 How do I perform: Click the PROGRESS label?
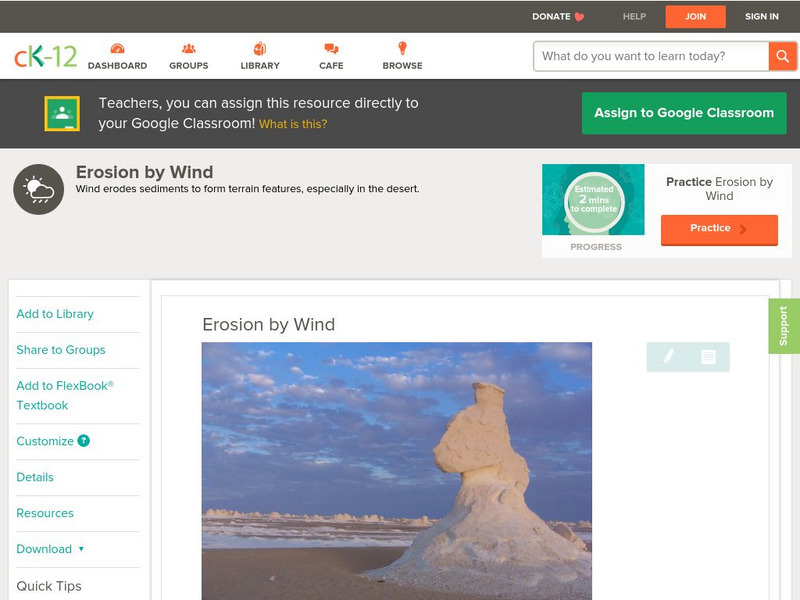pyautogui.click(x=596, y=247)
